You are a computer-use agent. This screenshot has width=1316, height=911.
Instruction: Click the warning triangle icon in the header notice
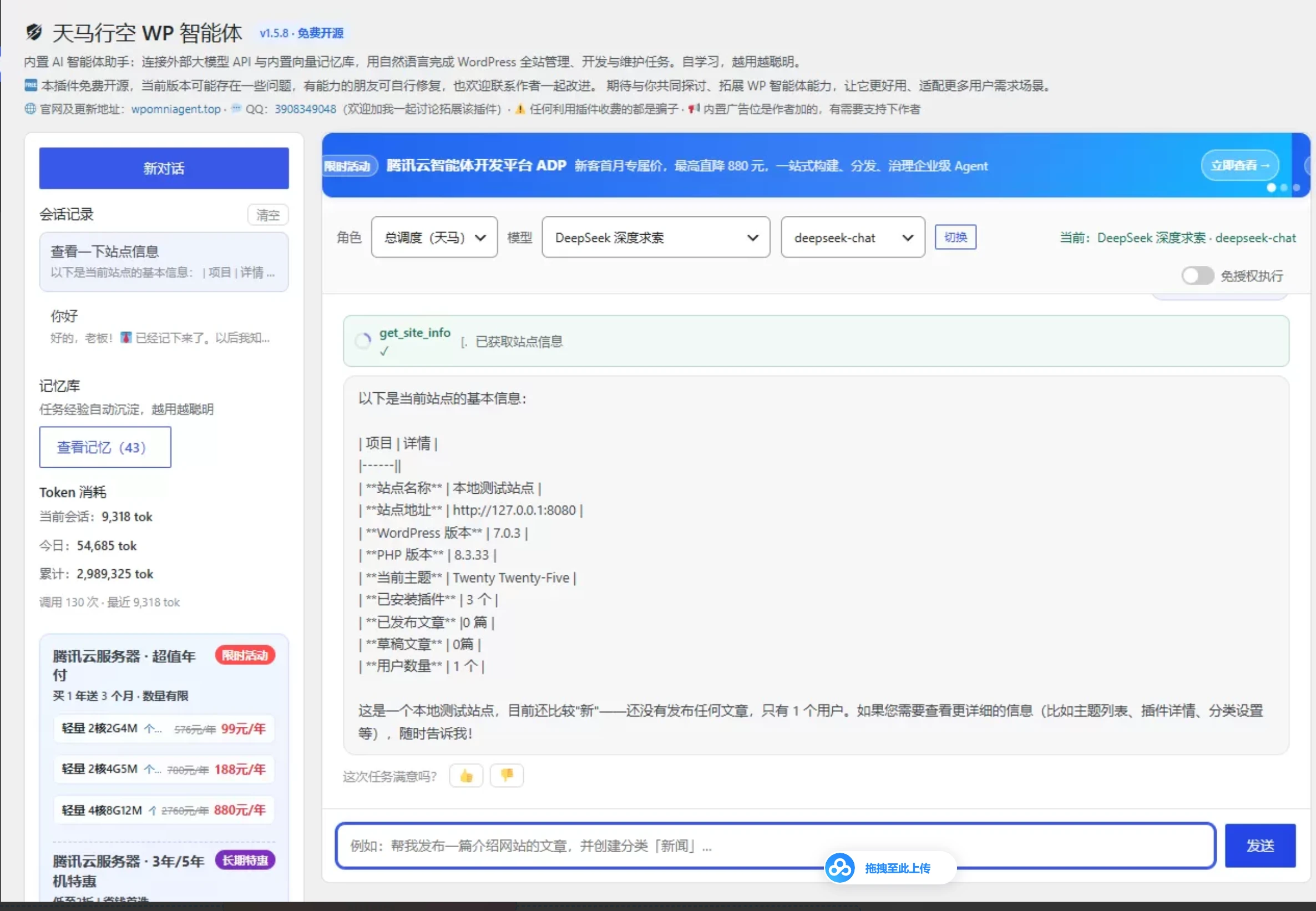[520, 108]
